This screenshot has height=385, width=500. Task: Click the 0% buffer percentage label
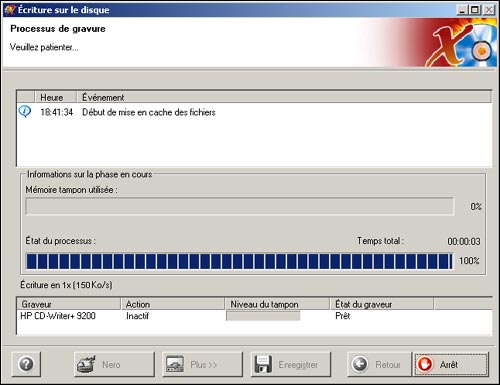476,207
